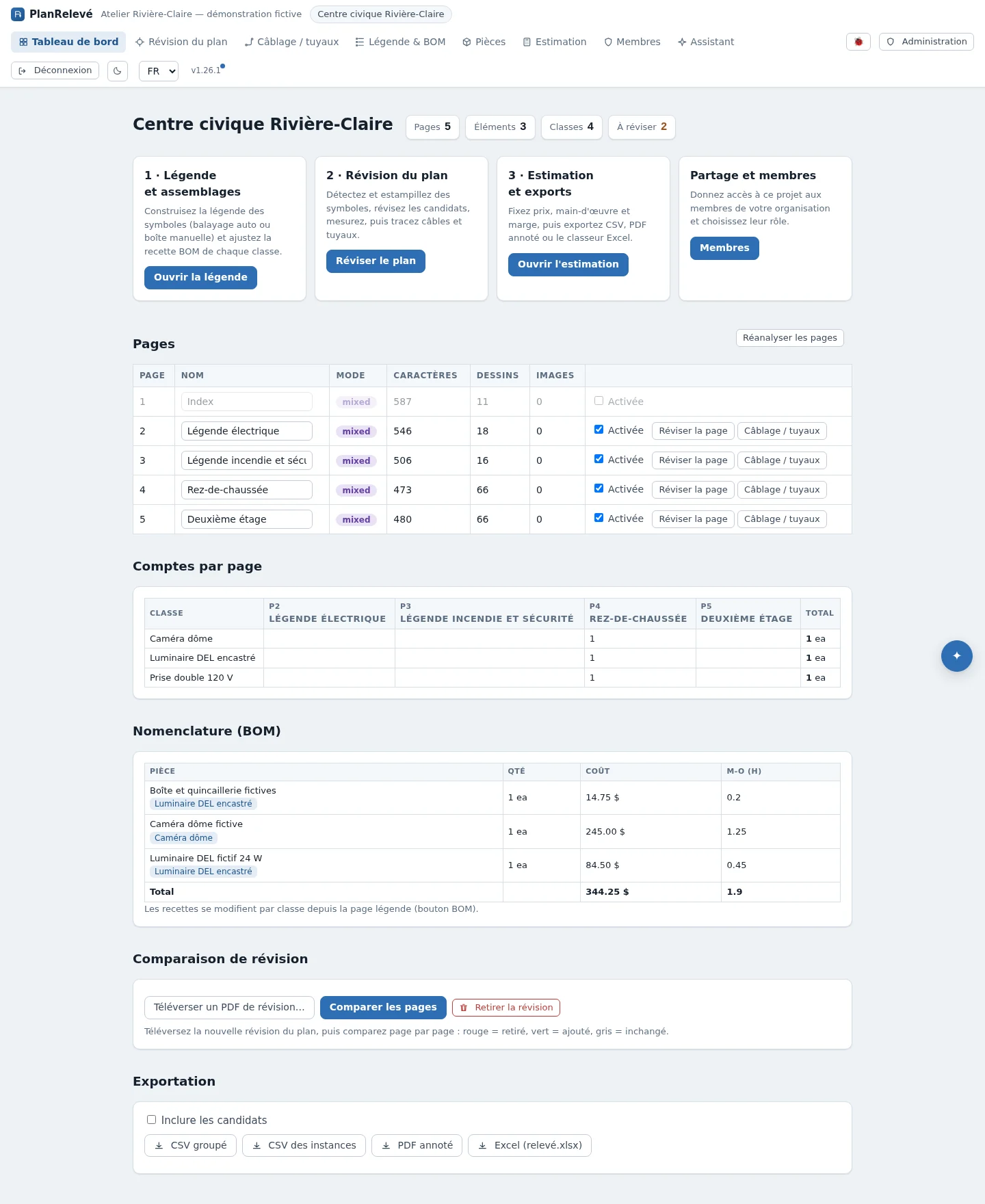This screenshot has width=985, height=1204.
Task: Click Réanalyser les pages button
Action: tap(790, 338)
